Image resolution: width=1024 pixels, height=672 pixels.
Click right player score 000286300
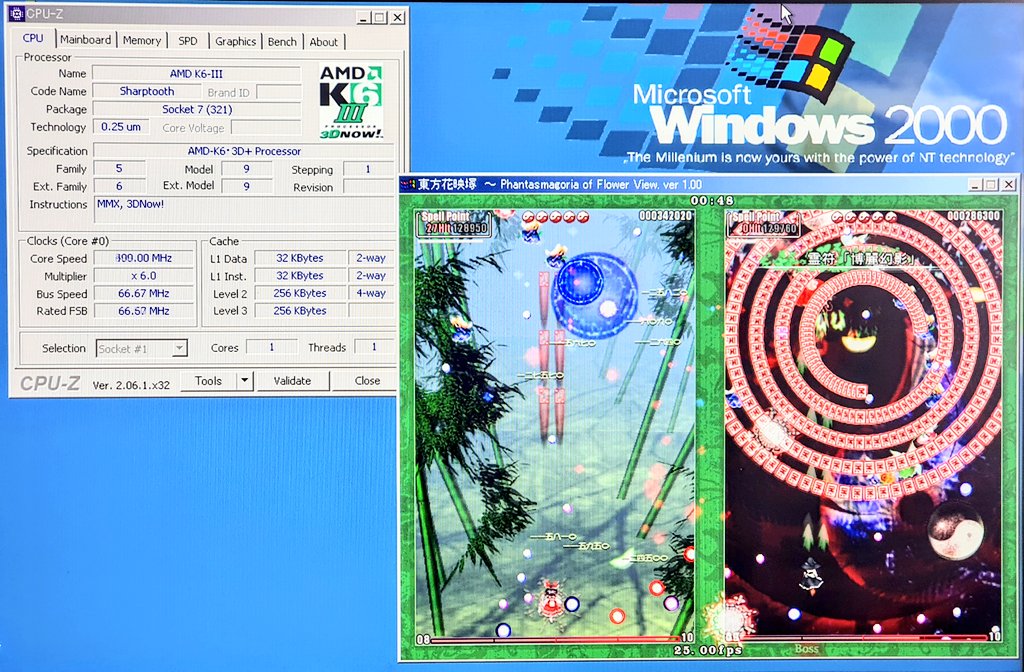973,216
